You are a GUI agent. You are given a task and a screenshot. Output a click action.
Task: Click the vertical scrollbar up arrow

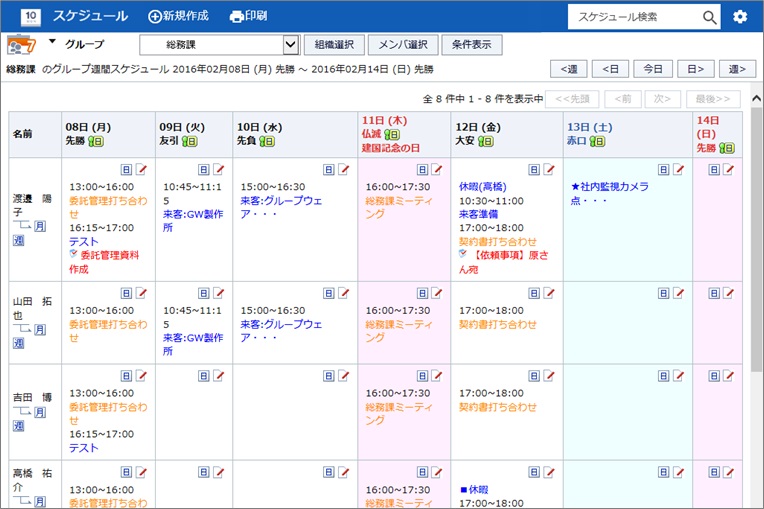[x=756, y=98]
